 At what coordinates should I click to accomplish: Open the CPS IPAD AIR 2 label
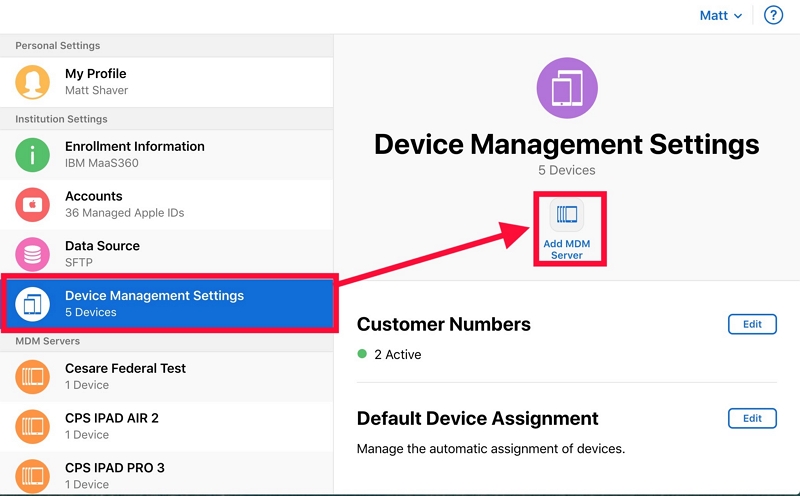112,418
